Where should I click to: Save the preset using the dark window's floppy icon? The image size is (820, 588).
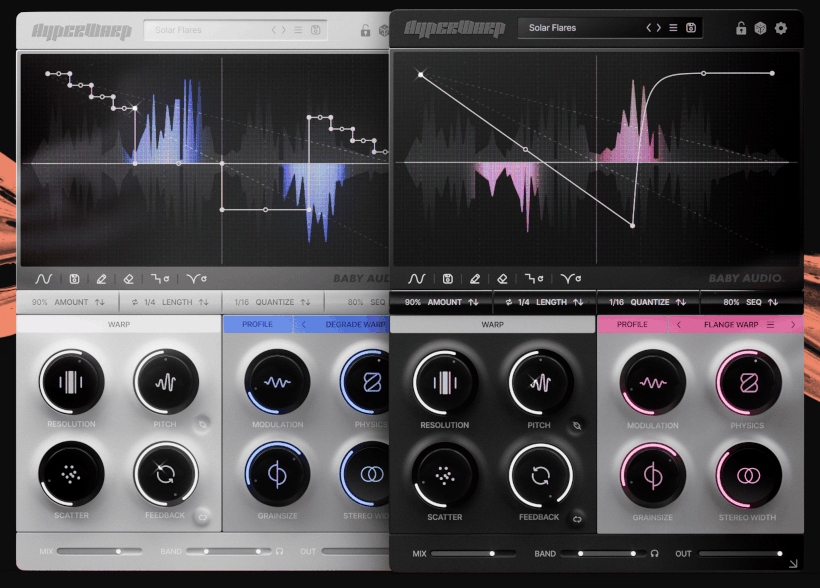click(691, 28)
